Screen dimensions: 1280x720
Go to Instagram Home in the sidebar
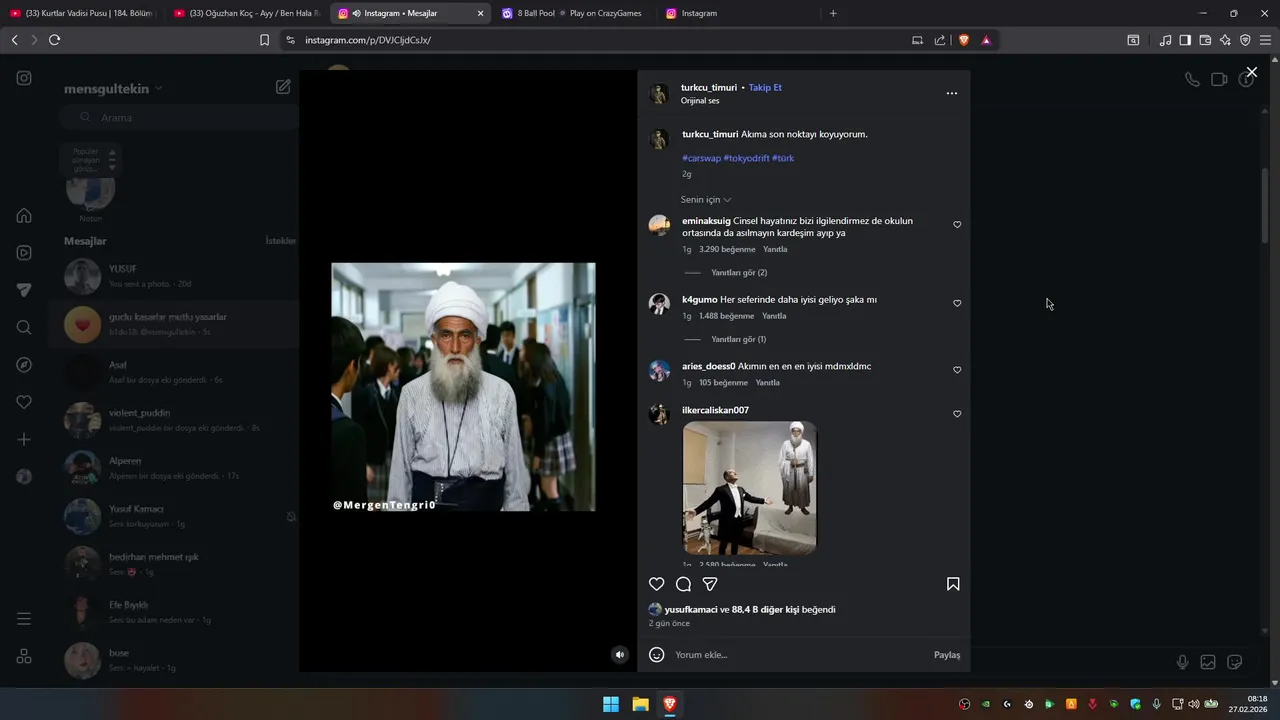24,215
